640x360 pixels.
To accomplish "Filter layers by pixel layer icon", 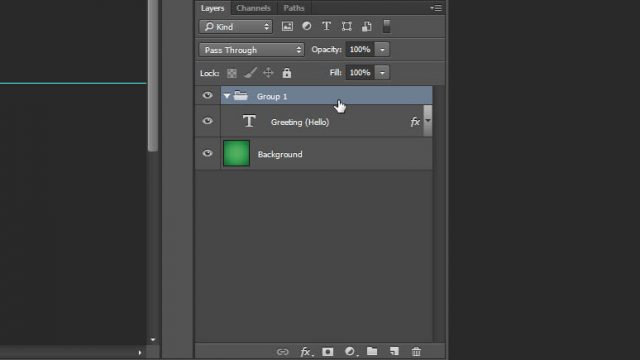I will click(287, 27).
